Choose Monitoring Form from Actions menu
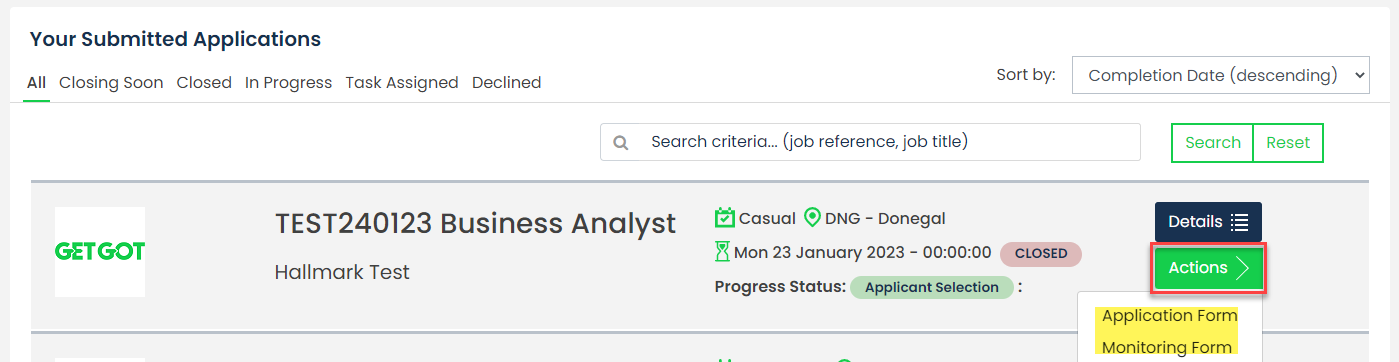 tap(1166, 347)
